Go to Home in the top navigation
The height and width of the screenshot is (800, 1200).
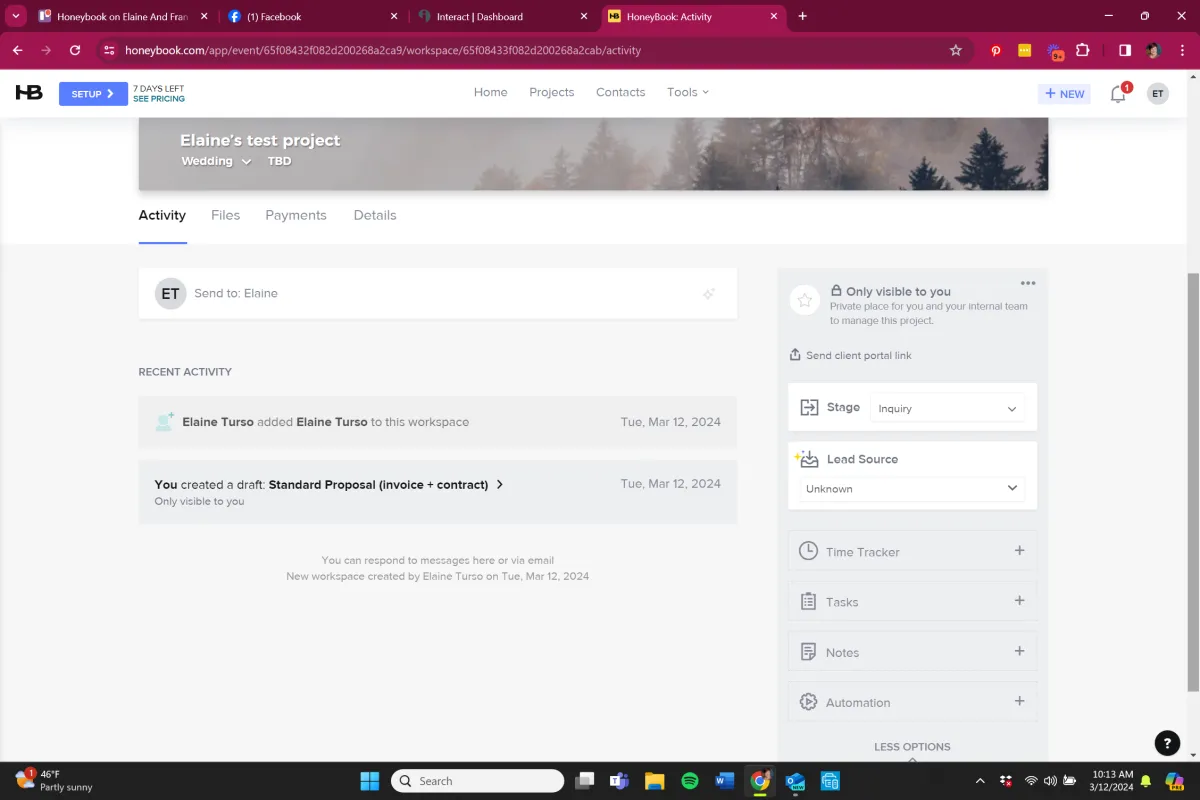(x=490, y=92)
